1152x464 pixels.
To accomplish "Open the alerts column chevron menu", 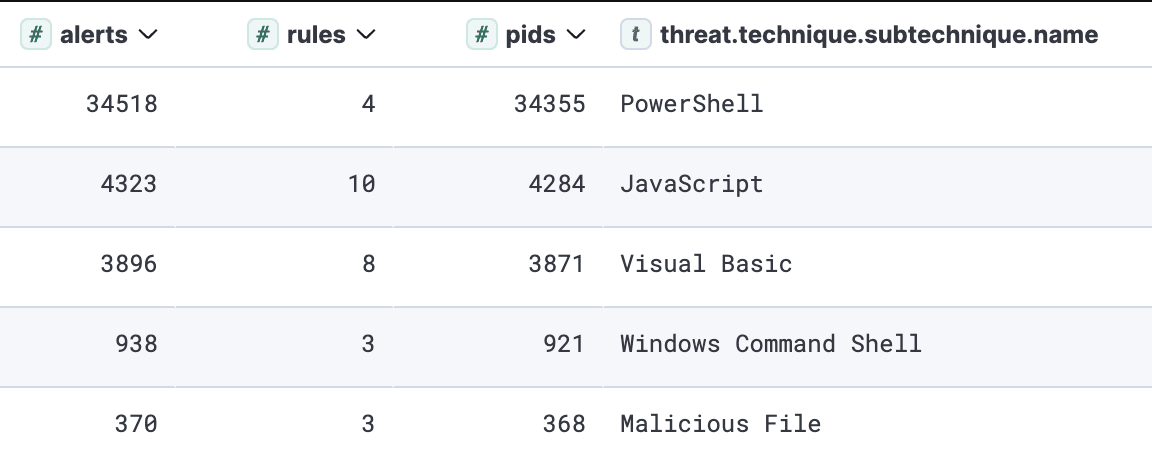I will pyautogui.click(x=148, y=36).
